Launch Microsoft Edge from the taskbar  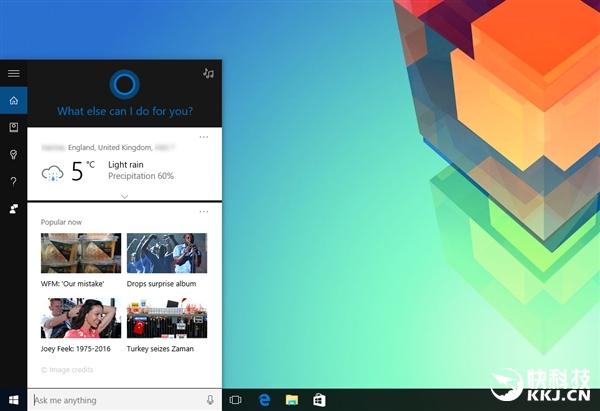coord(265,400)
